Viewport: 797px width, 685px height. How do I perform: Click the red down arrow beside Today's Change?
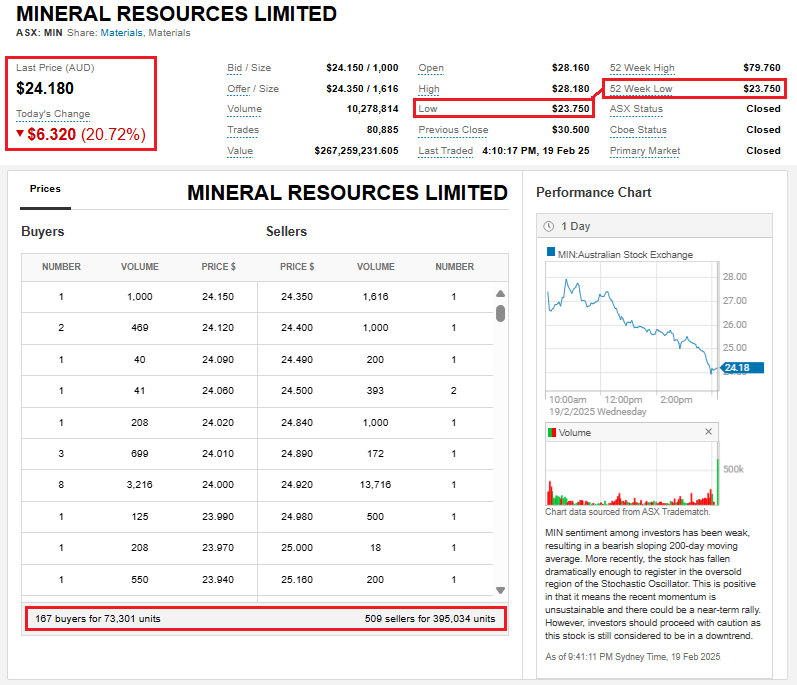pyautogui.click(x=20, y=133)
